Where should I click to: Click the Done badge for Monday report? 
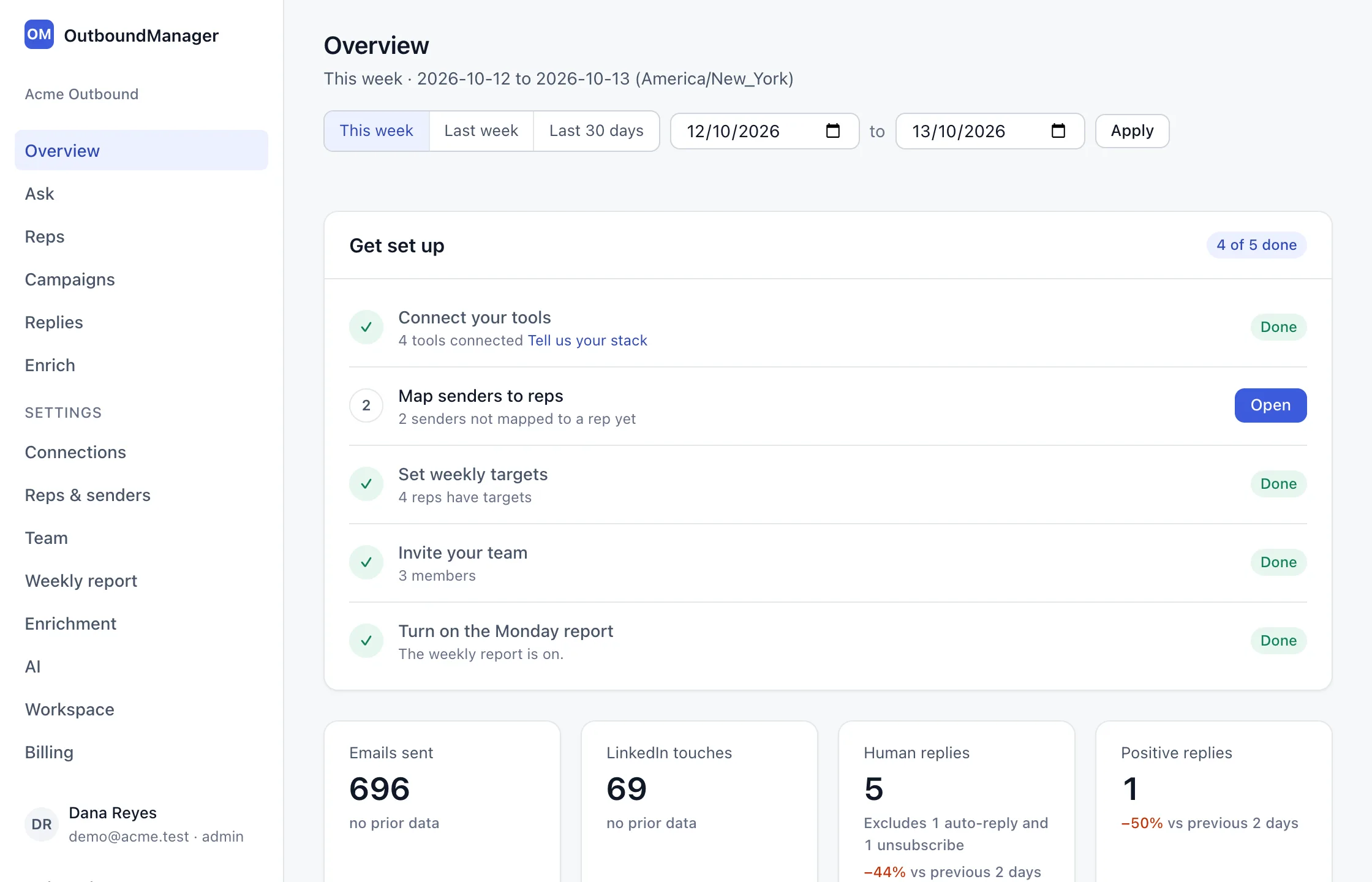(1278, 641)
